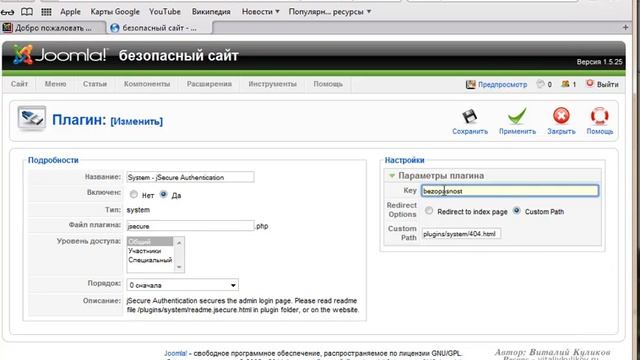This screenshot has height=360, width=640.
Task: Select Да radio for Включен
Action: [x=164, y=195]
